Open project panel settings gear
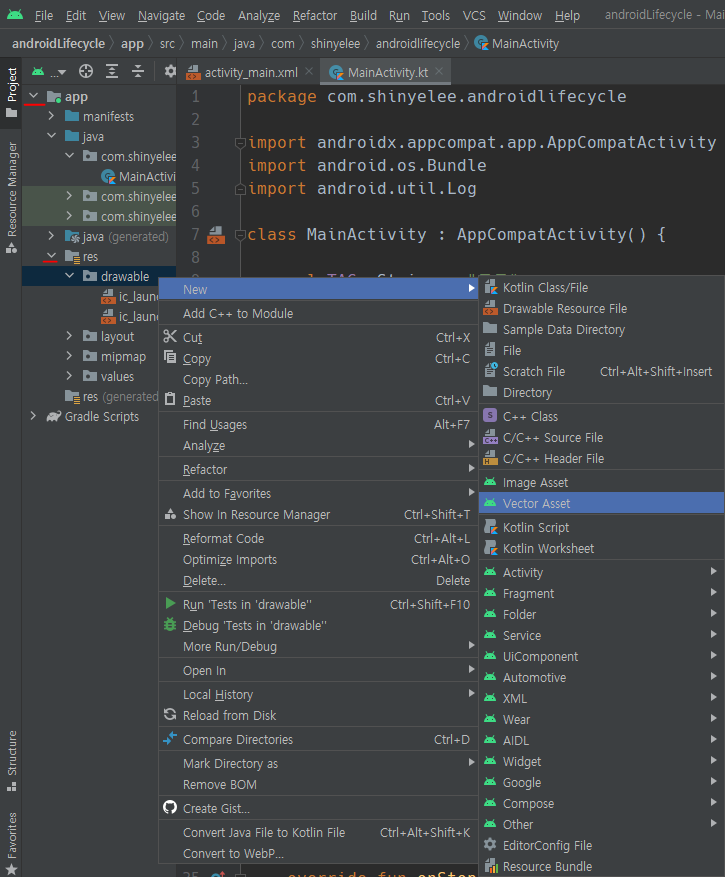 click(170, 71)
